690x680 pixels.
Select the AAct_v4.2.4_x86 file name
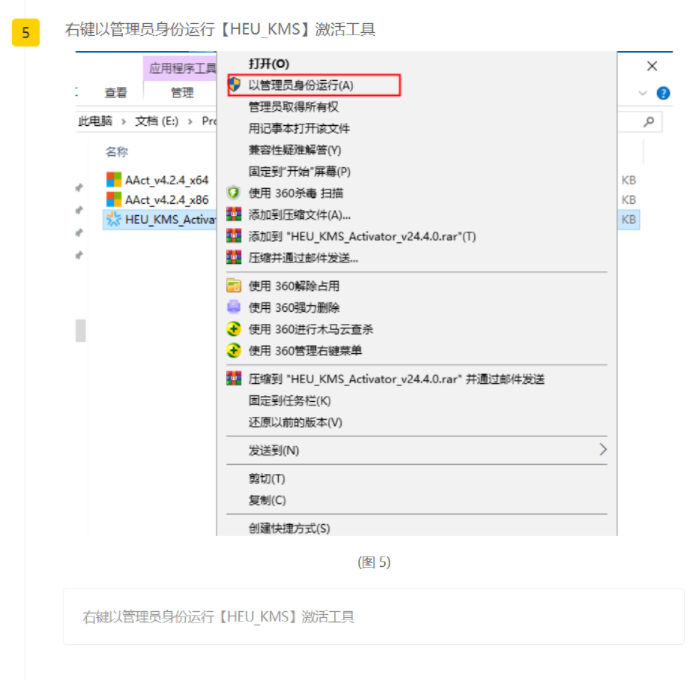(x=166, y=200)
